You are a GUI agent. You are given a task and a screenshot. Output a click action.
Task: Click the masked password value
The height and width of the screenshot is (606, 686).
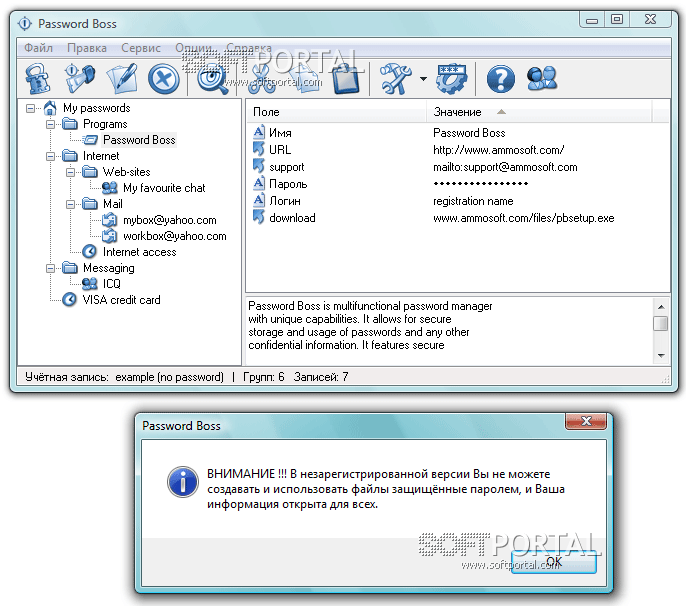(x=481, y=184)
